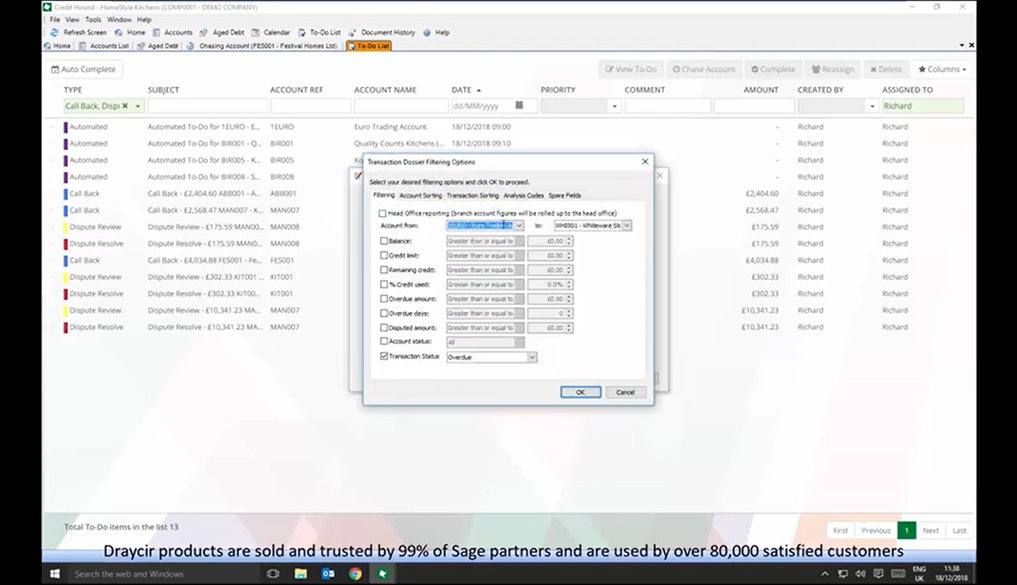Expand the Account from dropdown
Screen dimensions: 1017x585
pyautogui.click(x=519, y=226)
